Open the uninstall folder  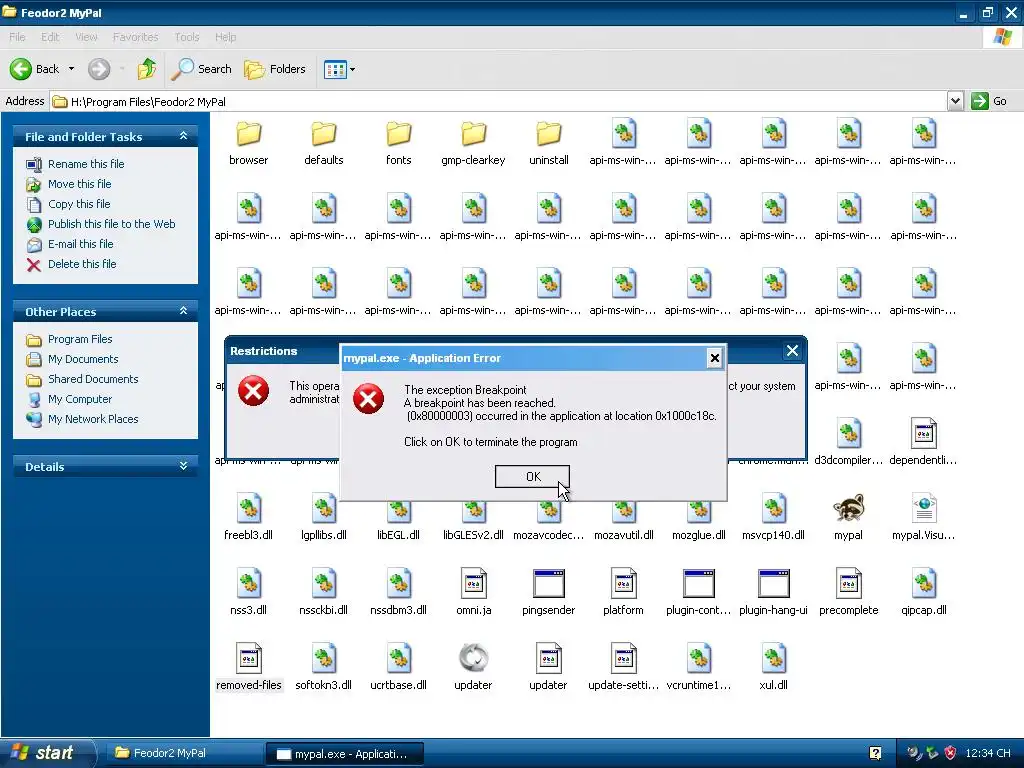click(x=549, y=143)
